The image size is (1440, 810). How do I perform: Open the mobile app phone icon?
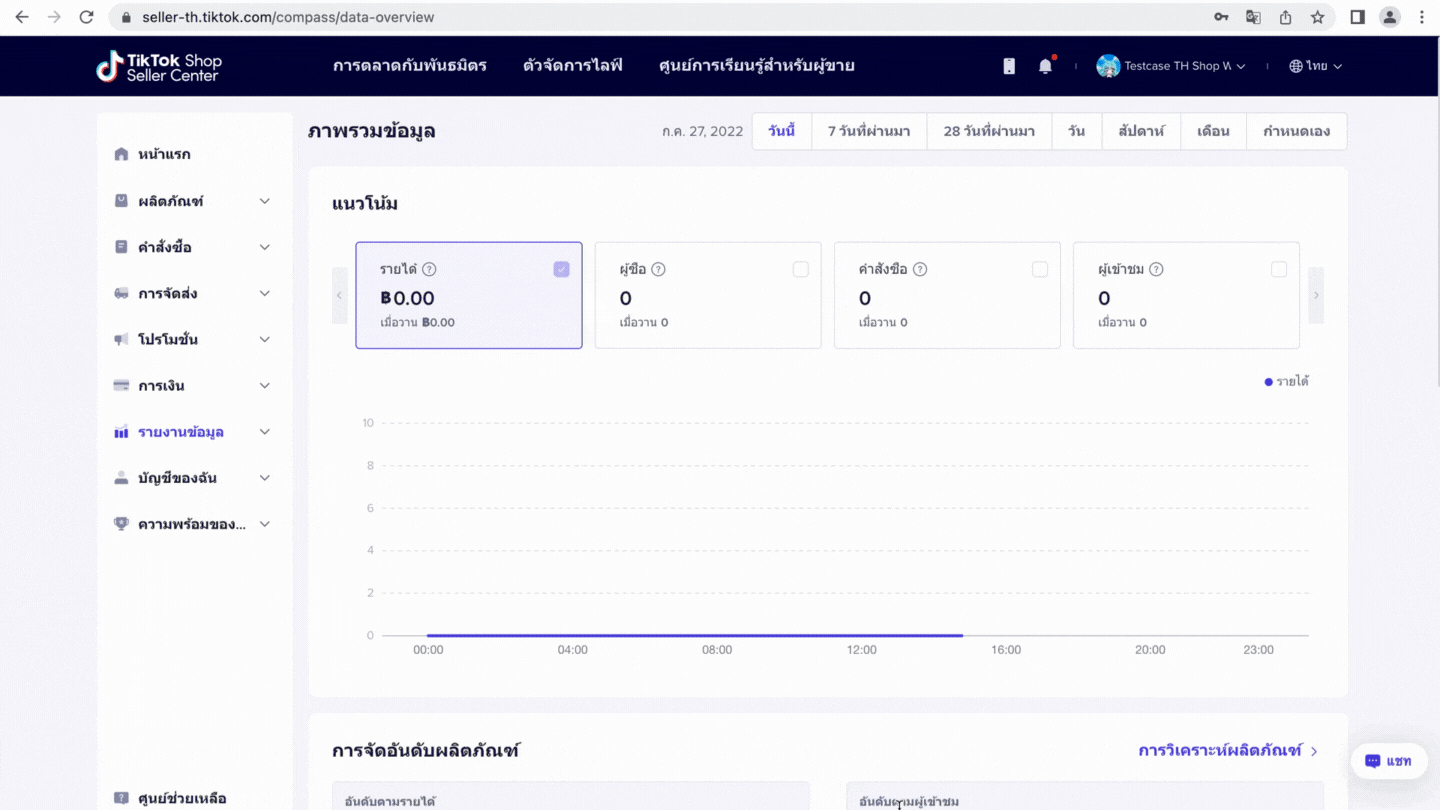click(1009, 66)
